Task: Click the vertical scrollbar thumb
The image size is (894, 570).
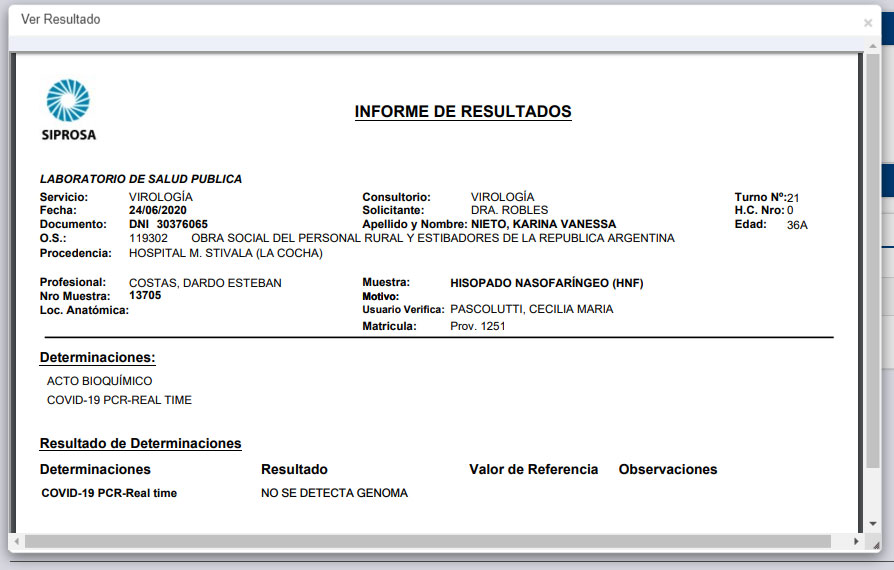Action: (873, 260)
